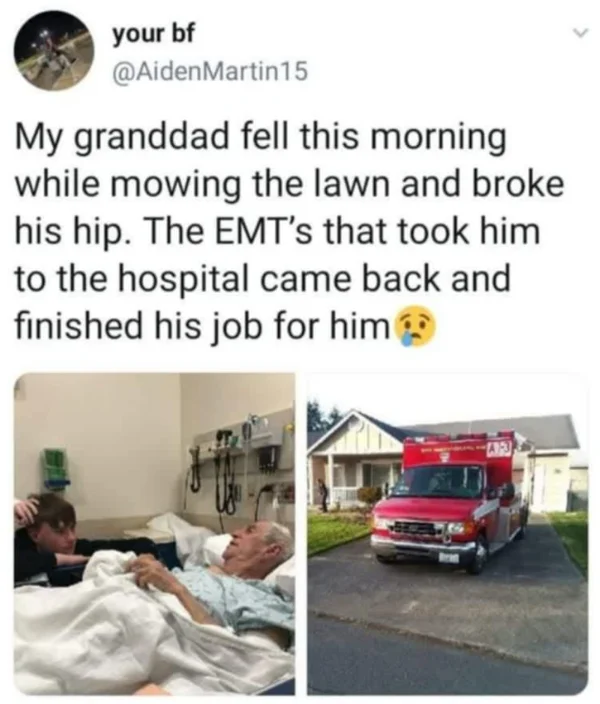Open the tweet options chevron

(581, 33)
